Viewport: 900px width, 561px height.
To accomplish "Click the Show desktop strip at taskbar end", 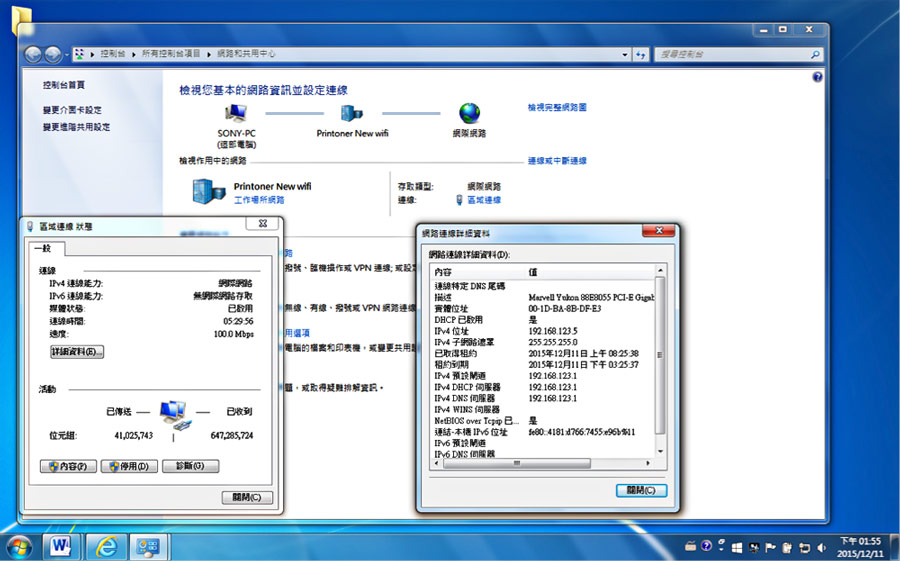I will pyautogui.click(x=894, y=547).
